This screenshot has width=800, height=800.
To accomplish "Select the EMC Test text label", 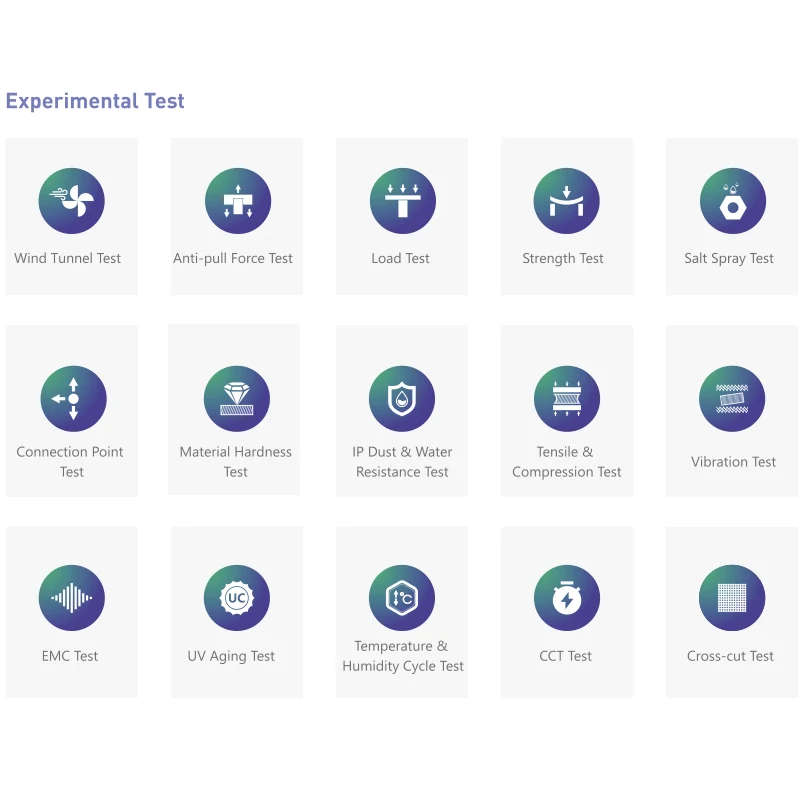I will click(70, 656).
